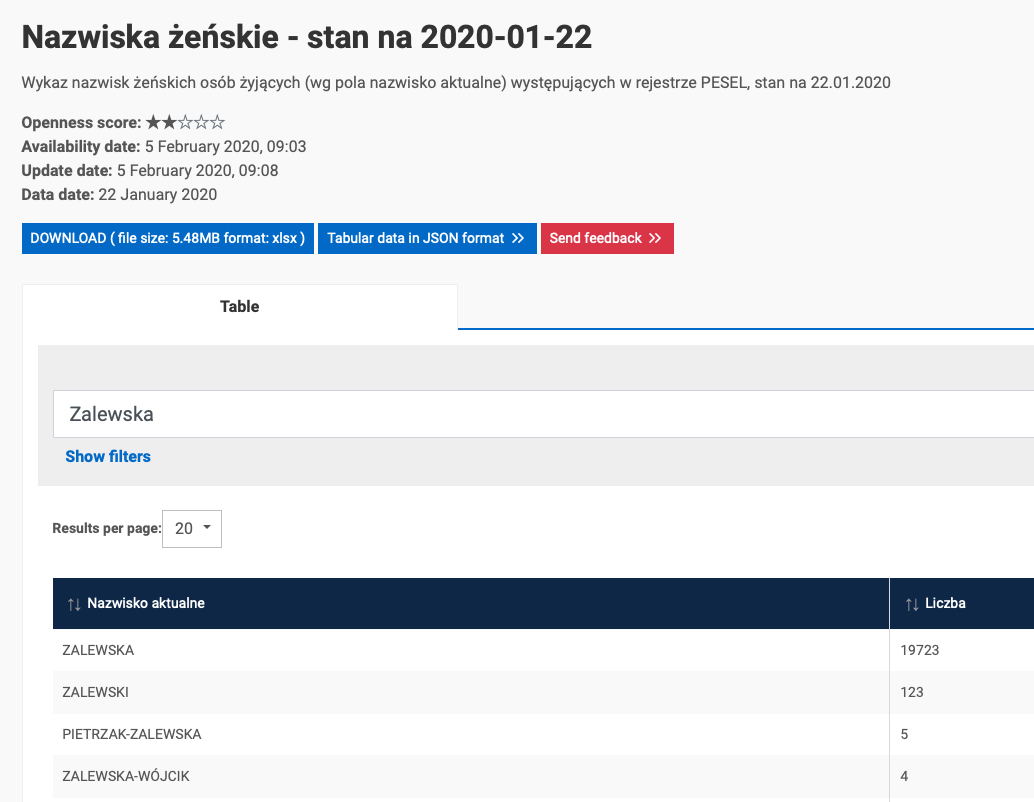Focus the Zalewska search field
This screenshot has height=802, width=1034.
pos(543,414)
